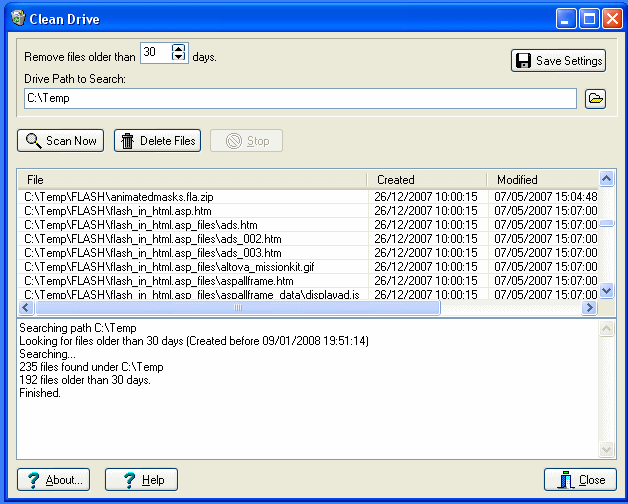Open the About dialog

click(x=53, y=480)
